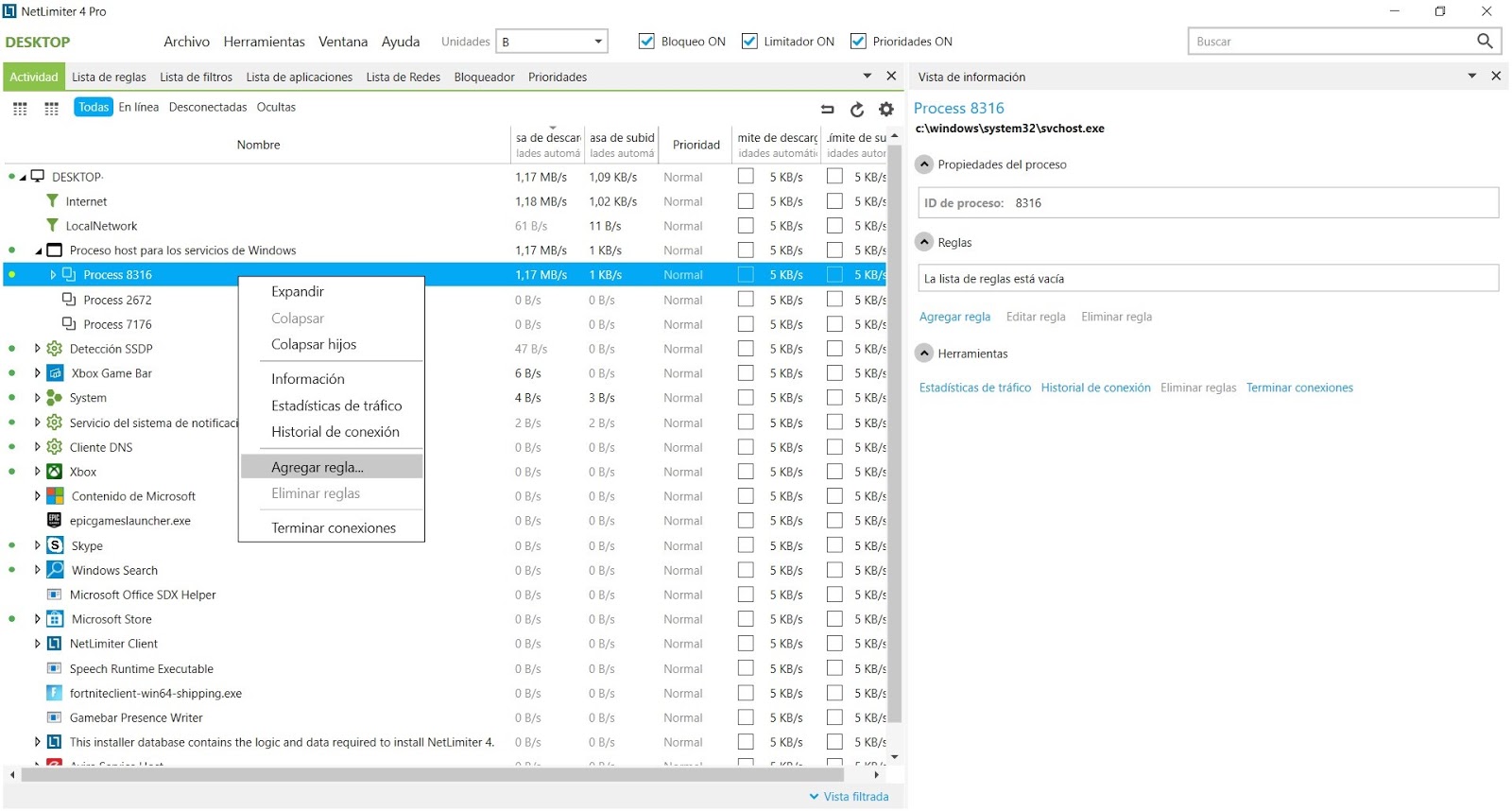Screen dimensions: 1512x811
Task: Click the Microsoft Store app icon
Action: pos(55,619)
